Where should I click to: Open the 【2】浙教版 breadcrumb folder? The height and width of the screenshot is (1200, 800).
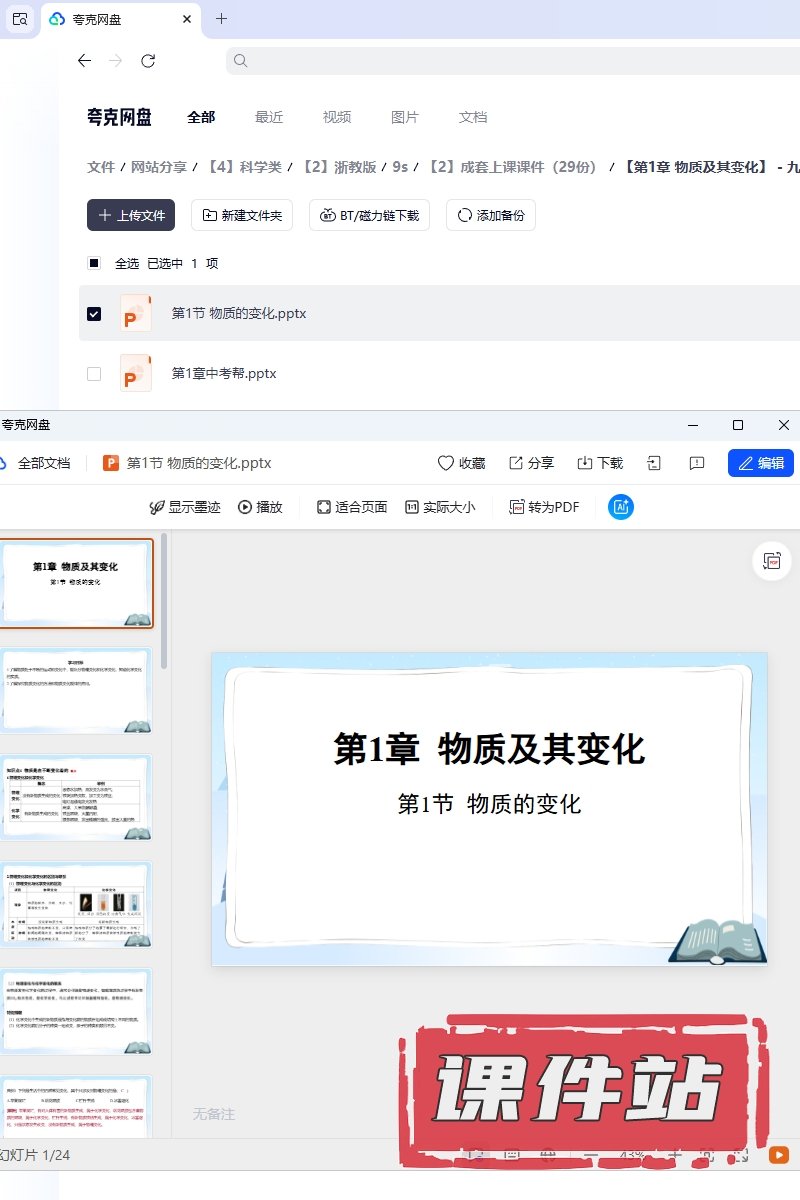339,167
